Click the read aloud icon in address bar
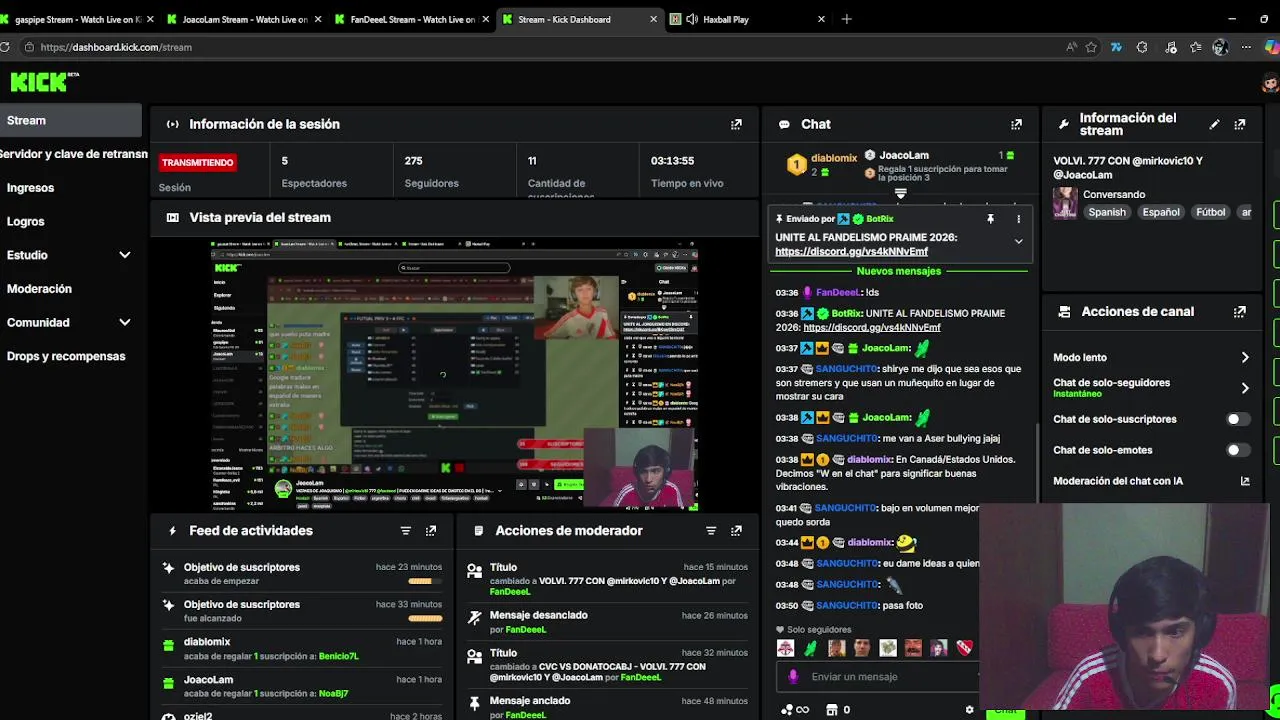The width and height of the screenshot is (1280, 720). (1072, 47)
